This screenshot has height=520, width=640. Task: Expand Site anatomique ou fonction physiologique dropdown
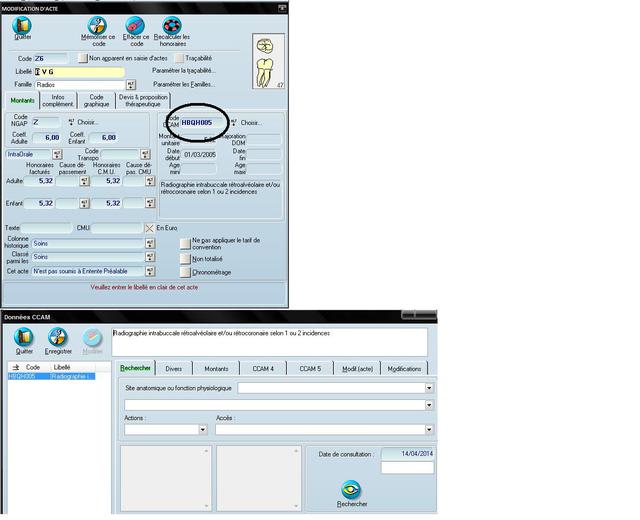point(428,387)
